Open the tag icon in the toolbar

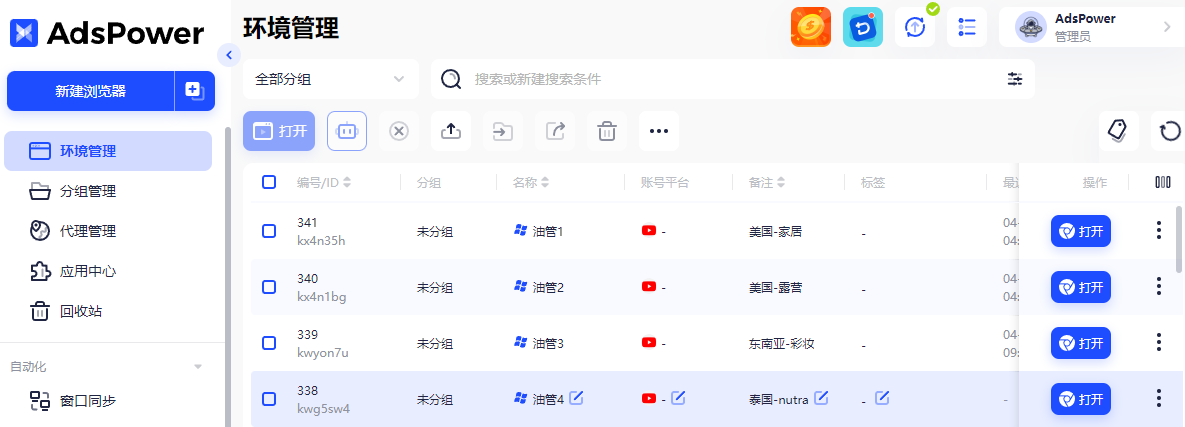coord(1118,131)
